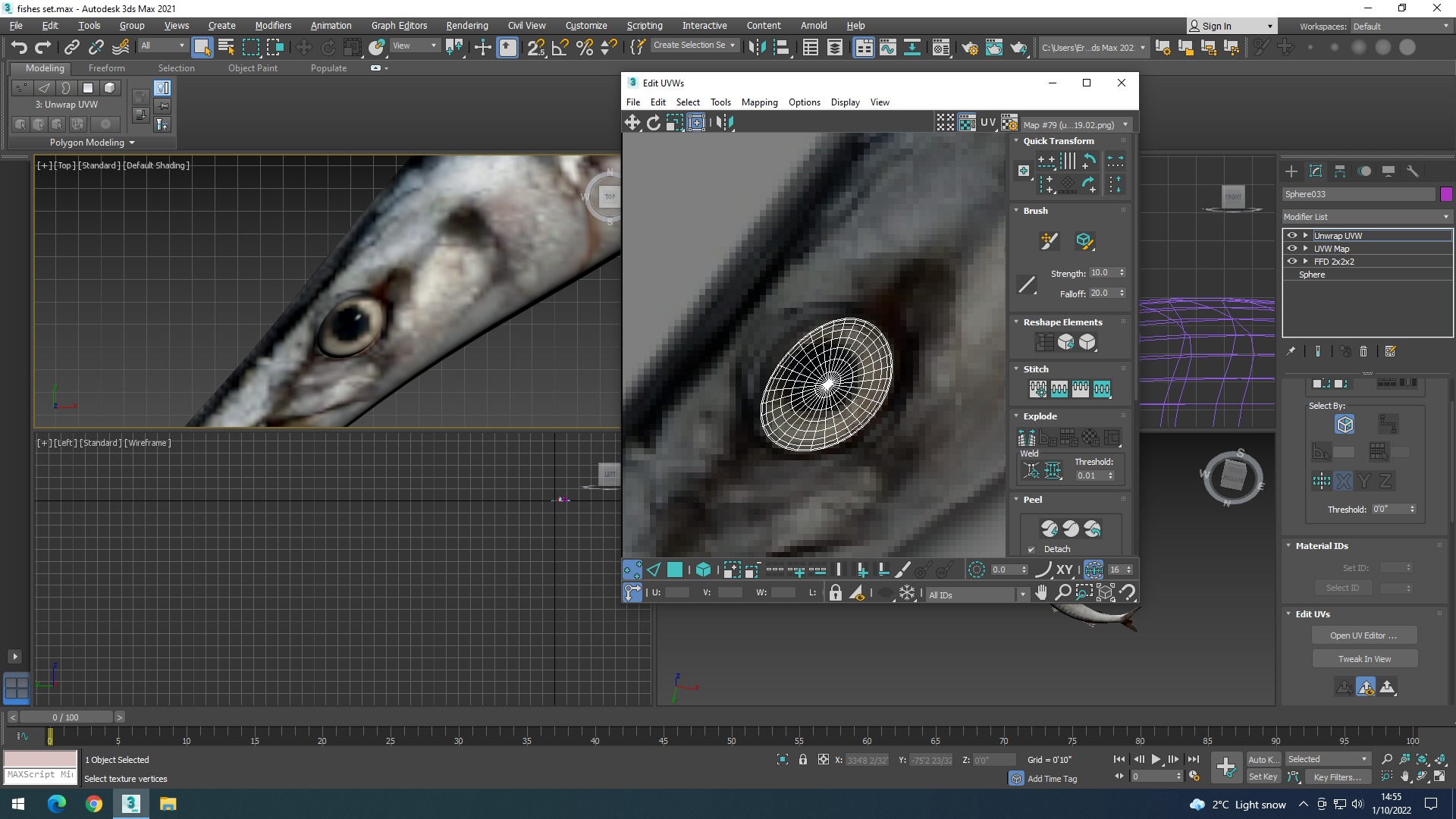Select Move tool in Edit UVWs toolbar
The height and width of the screenshot is (819, 1456).
pos(632,123)
